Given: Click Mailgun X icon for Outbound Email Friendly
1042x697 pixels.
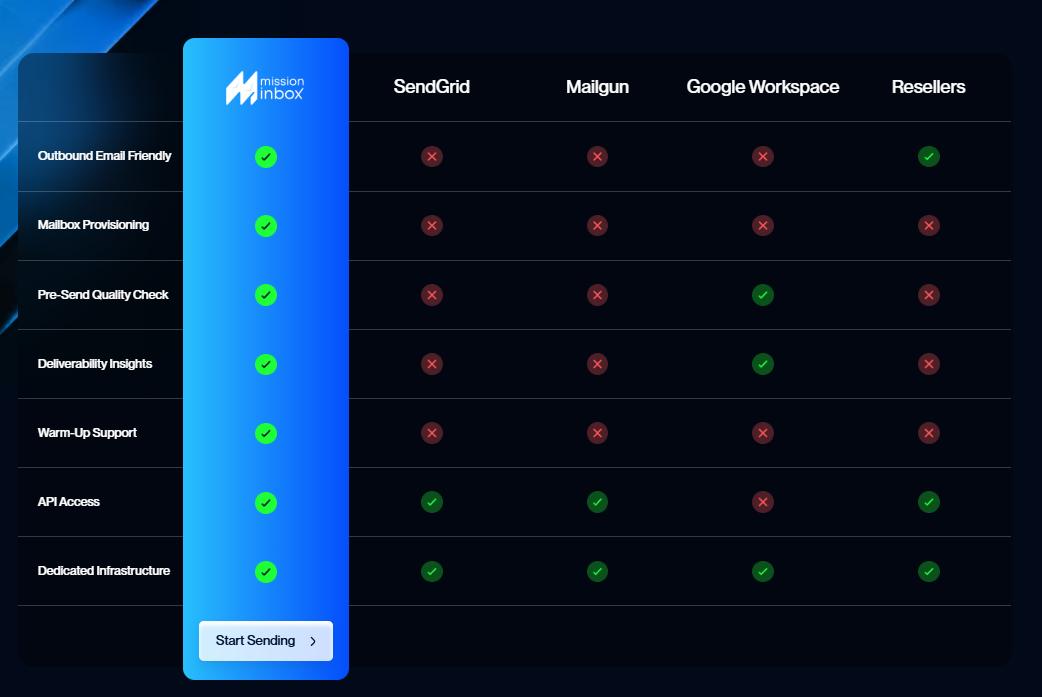Looking at the screenshot, I should click(x=597, y=157).
